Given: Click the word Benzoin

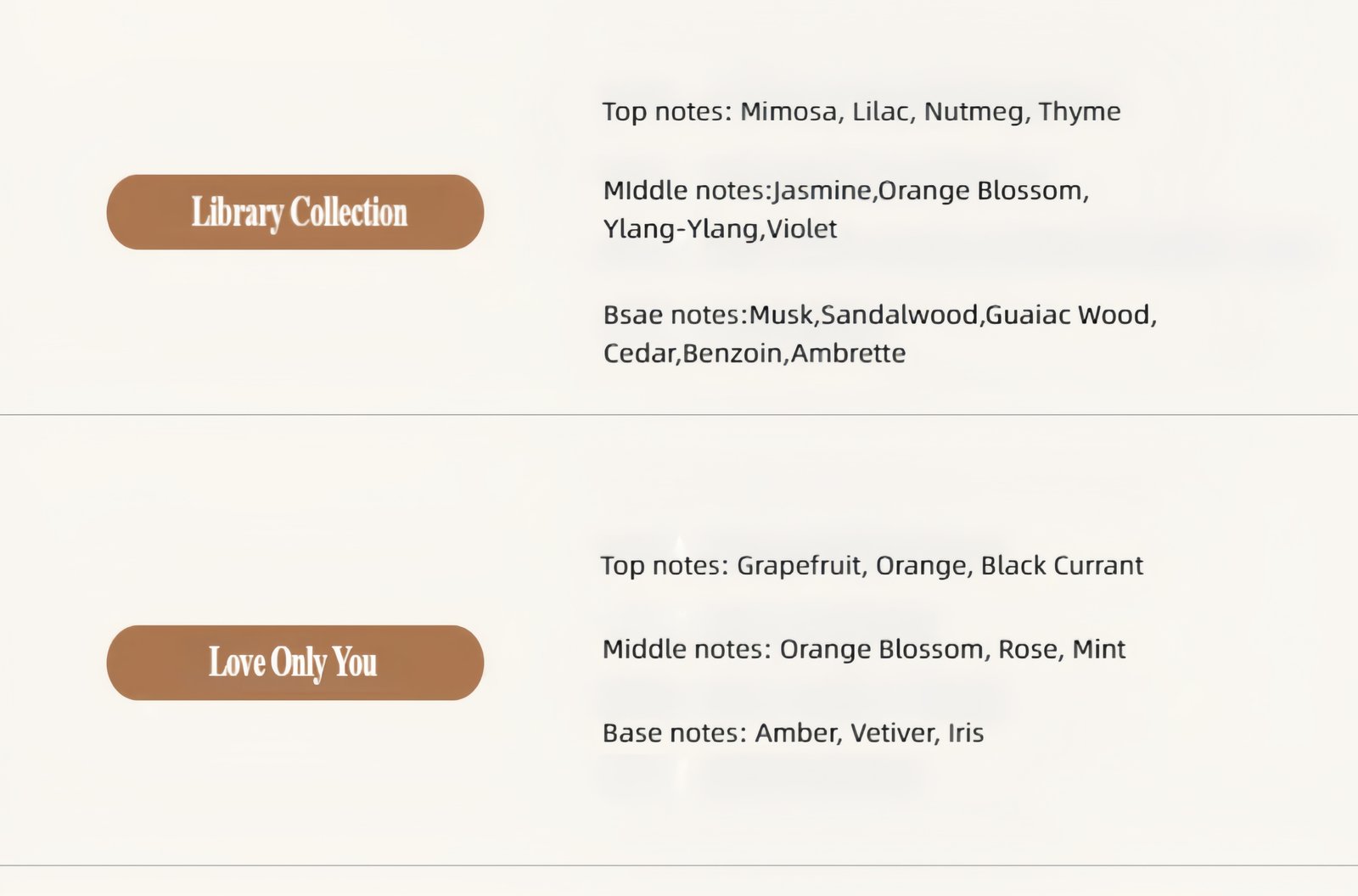Looking at the screenshot, I should coord(733,354).
